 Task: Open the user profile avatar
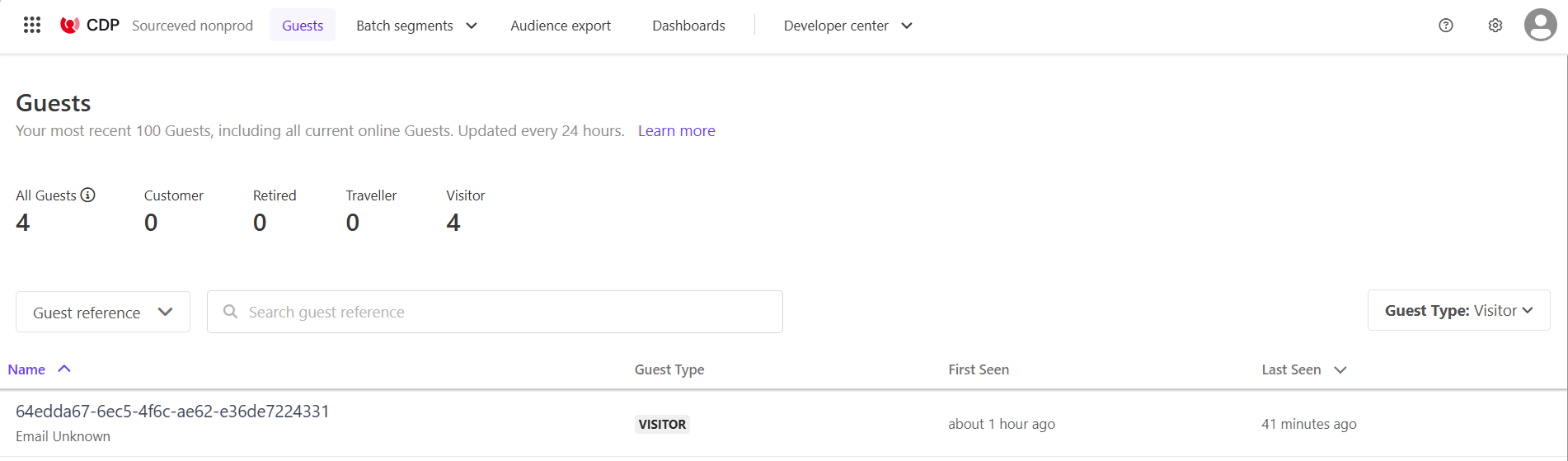pos(1539,26)
